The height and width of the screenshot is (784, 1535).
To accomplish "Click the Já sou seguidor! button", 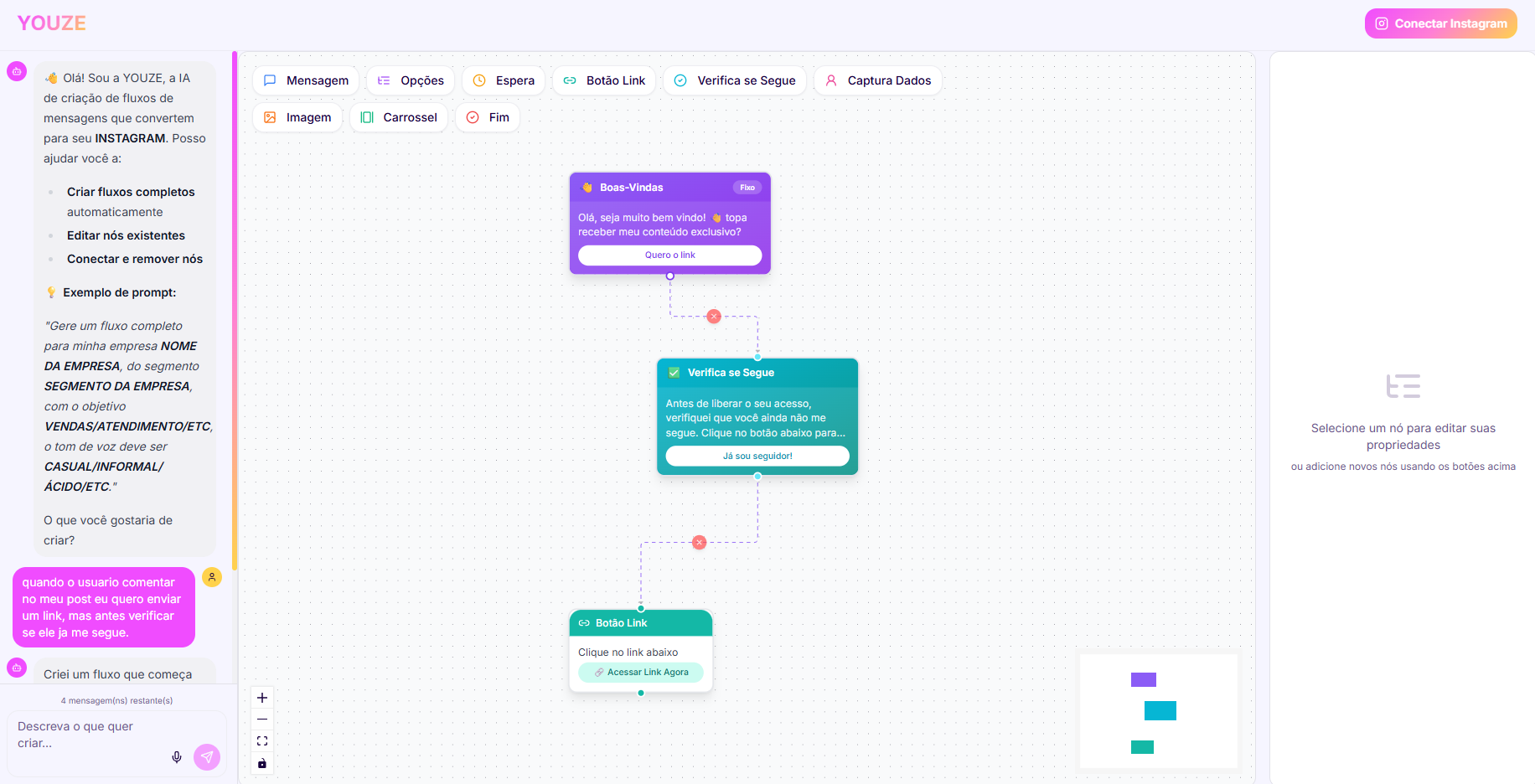I will coord(757,456).
